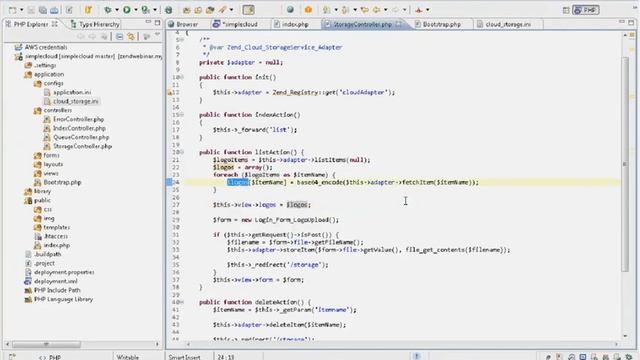Click the Writable status bar field

coord(127,357)
